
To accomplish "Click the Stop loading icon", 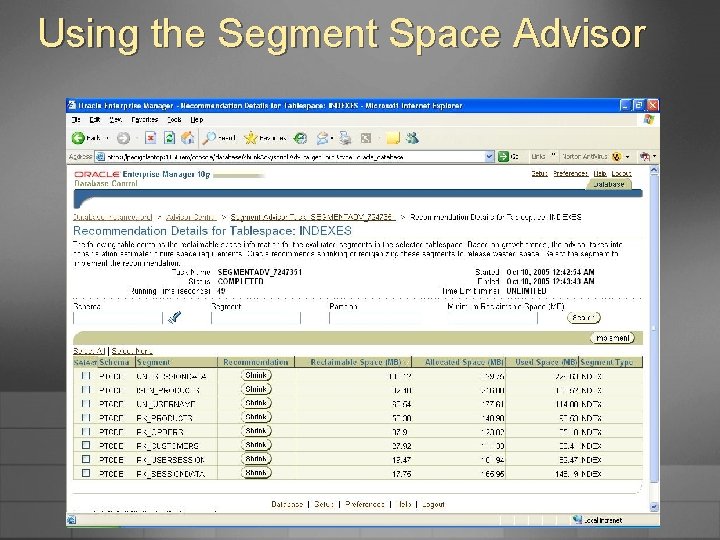I will [x=150, y=138].
